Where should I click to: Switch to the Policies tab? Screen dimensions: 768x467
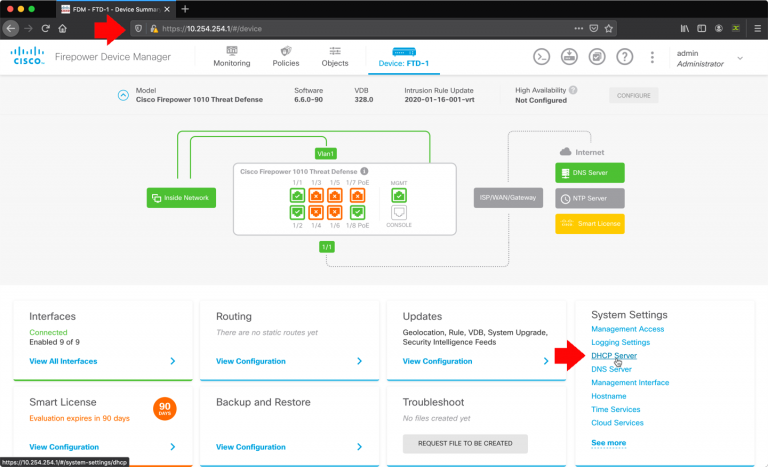point(286,57)
